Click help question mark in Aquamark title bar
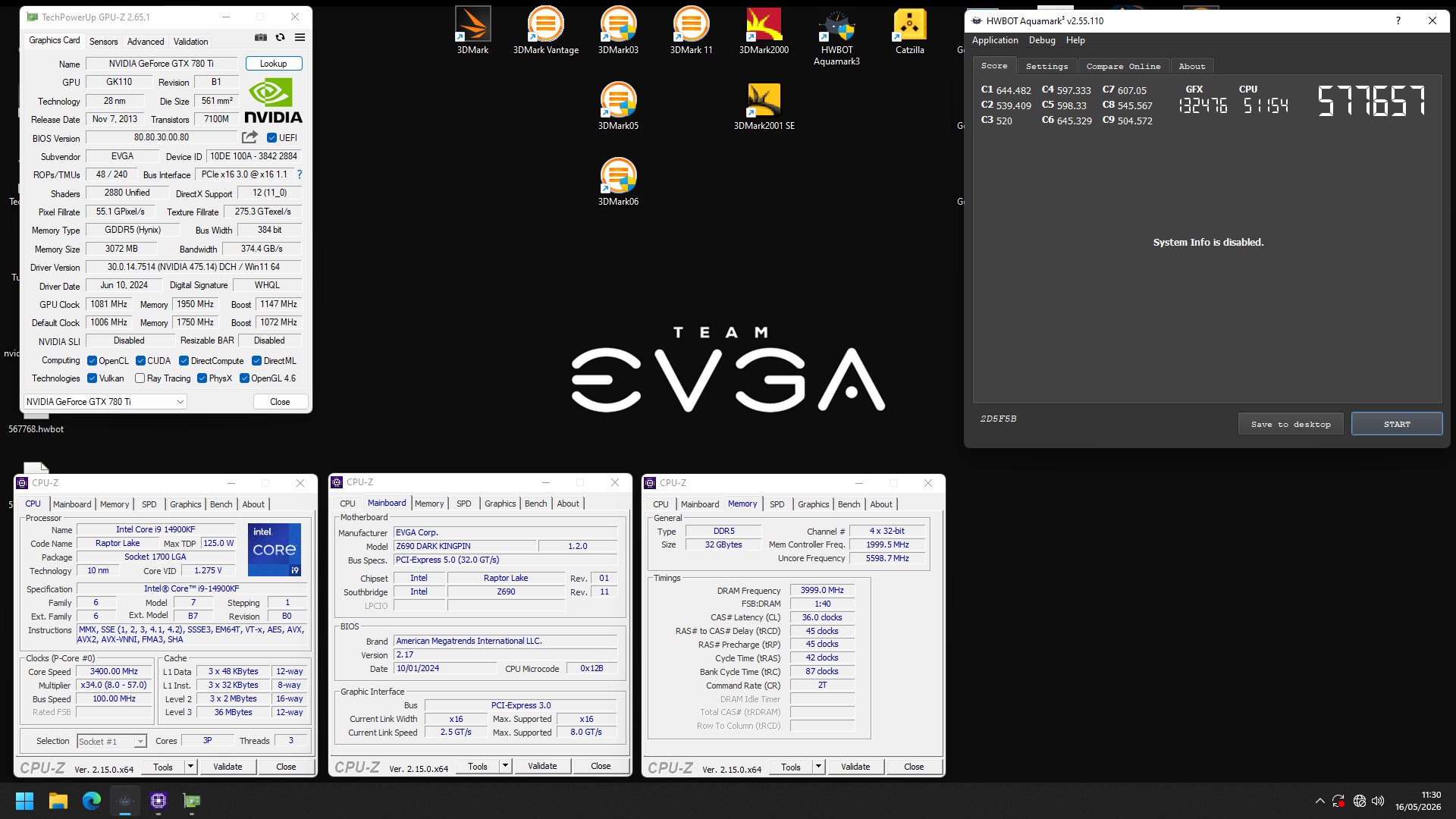Image resolution: width=1456 pixels, height=819 pixels. pyautogui.click(x=1398, y=20)
